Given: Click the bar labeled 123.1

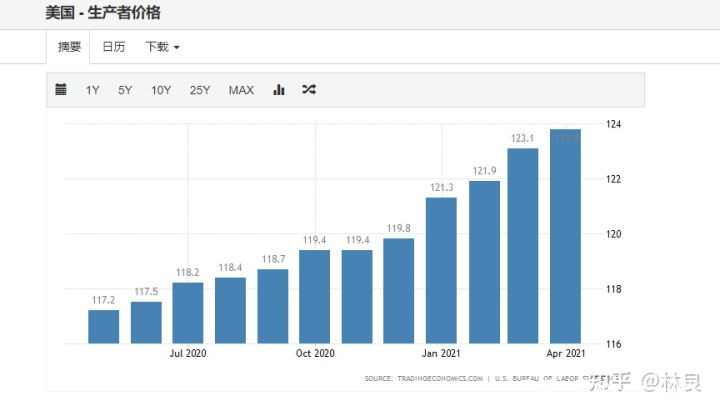Looking at the screenshot, I should pyautogui.click(x=523, y=246).
